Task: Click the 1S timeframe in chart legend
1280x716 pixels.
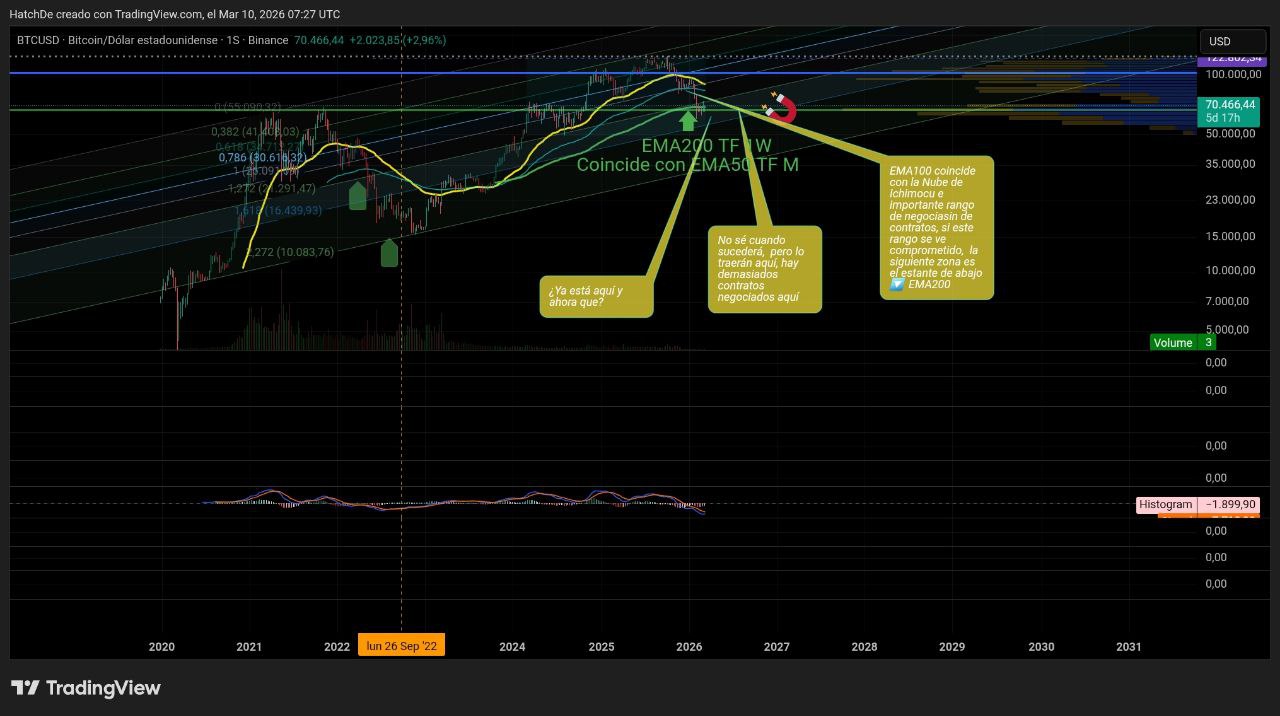Action: tap(233, 40)
